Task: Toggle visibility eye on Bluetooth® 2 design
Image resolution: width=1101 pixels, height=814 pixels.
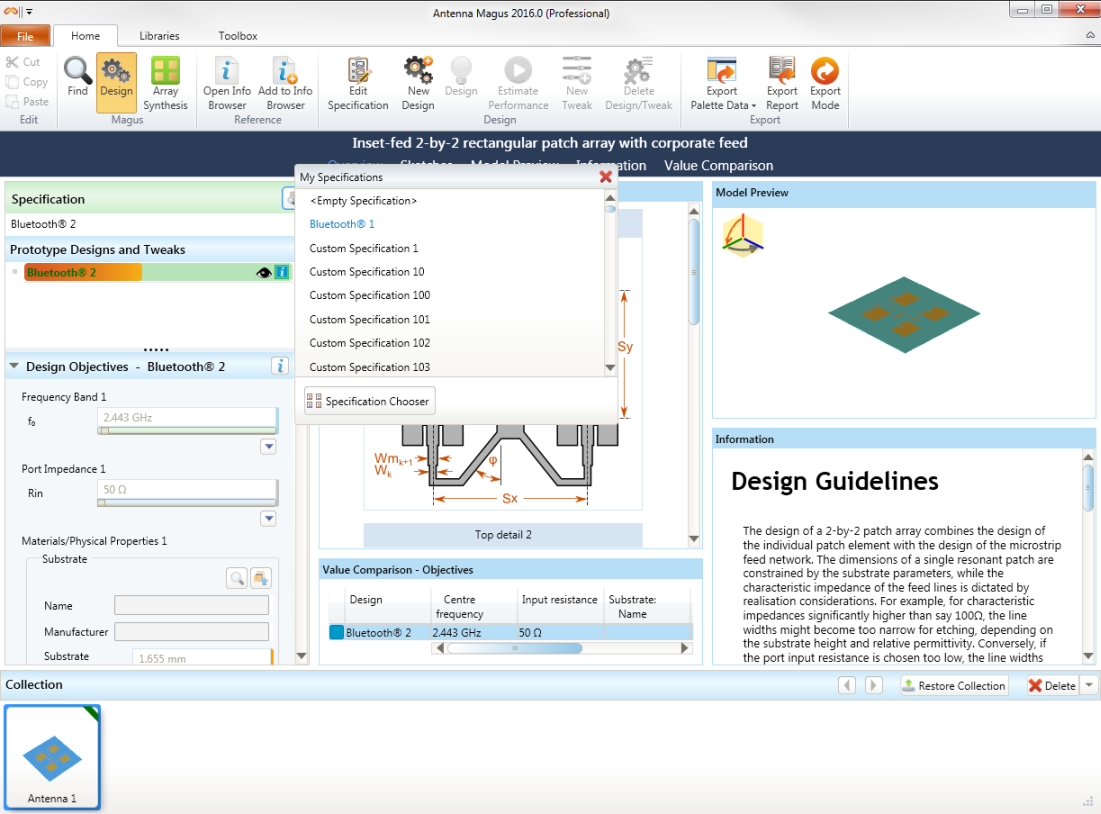Action: (264, 273)
